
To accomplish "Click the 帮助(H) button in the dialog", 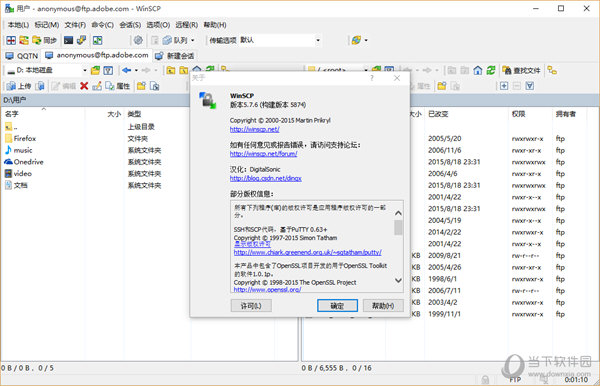I will coord(383,306).
